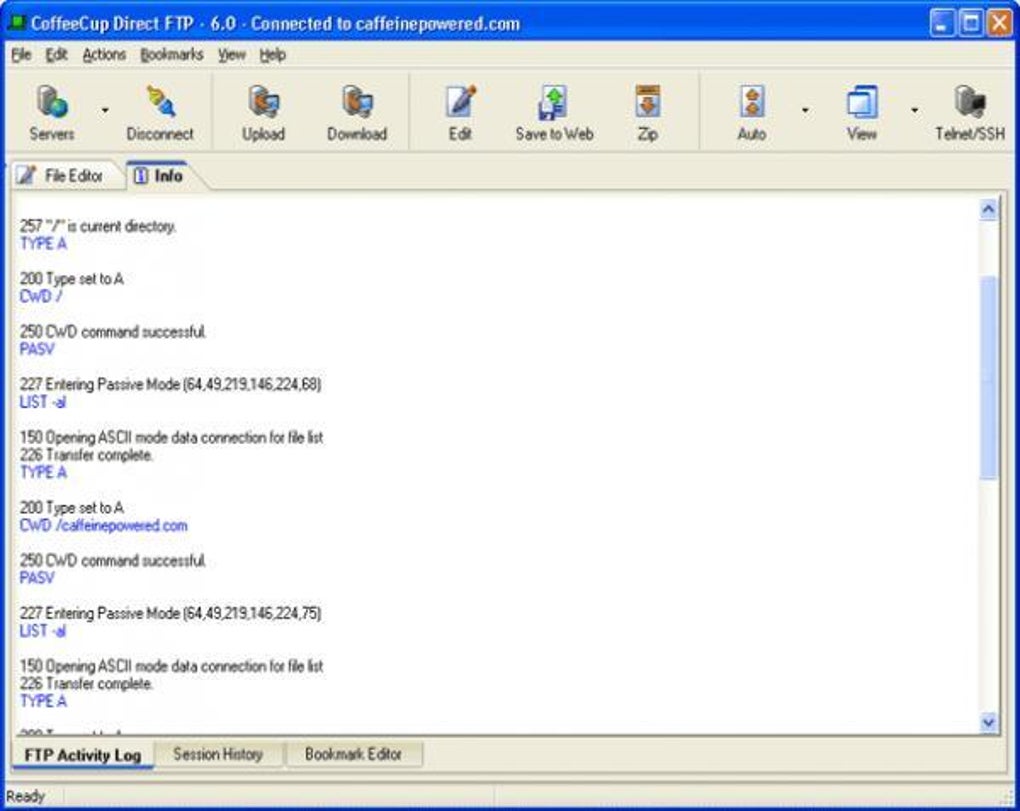Switch to the Session History tab
Viewport: 1020px width, 811px height.
tap(218, 754)
